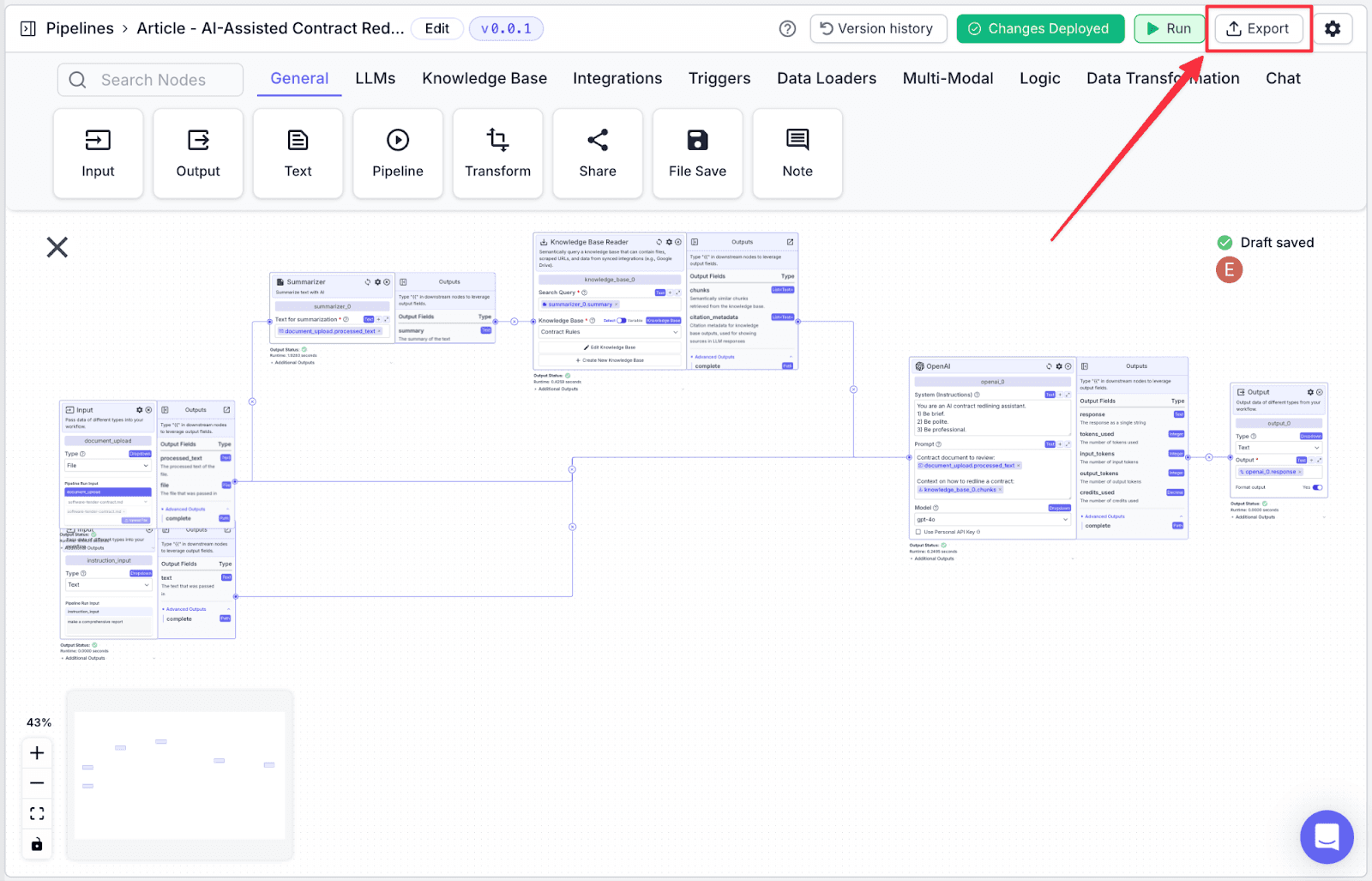Switch to the LLMs tab
The image size is (1372, 881).
376,78
